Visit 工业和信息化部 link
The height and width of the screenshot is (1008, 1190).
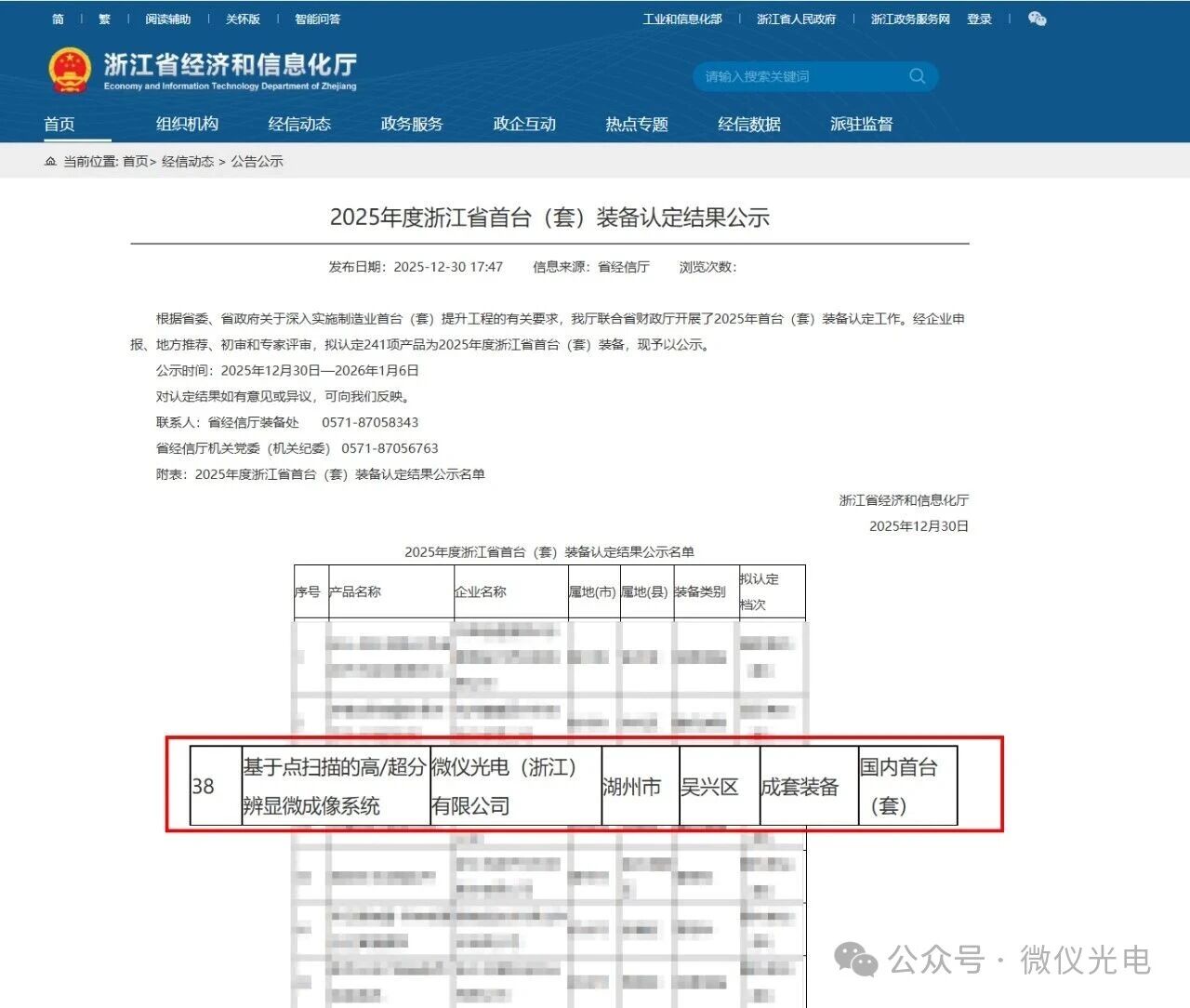682,19
